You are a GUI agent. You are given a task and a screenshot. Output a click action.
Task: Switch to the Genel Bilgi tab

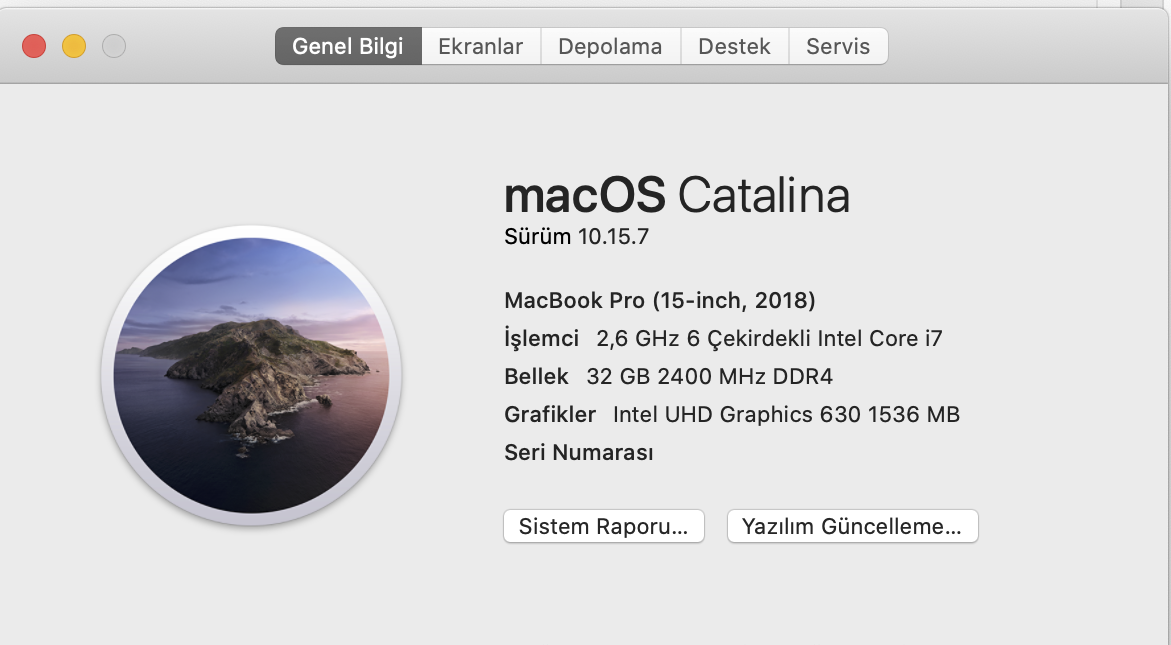pyautogui.click(x=348, y=46)
